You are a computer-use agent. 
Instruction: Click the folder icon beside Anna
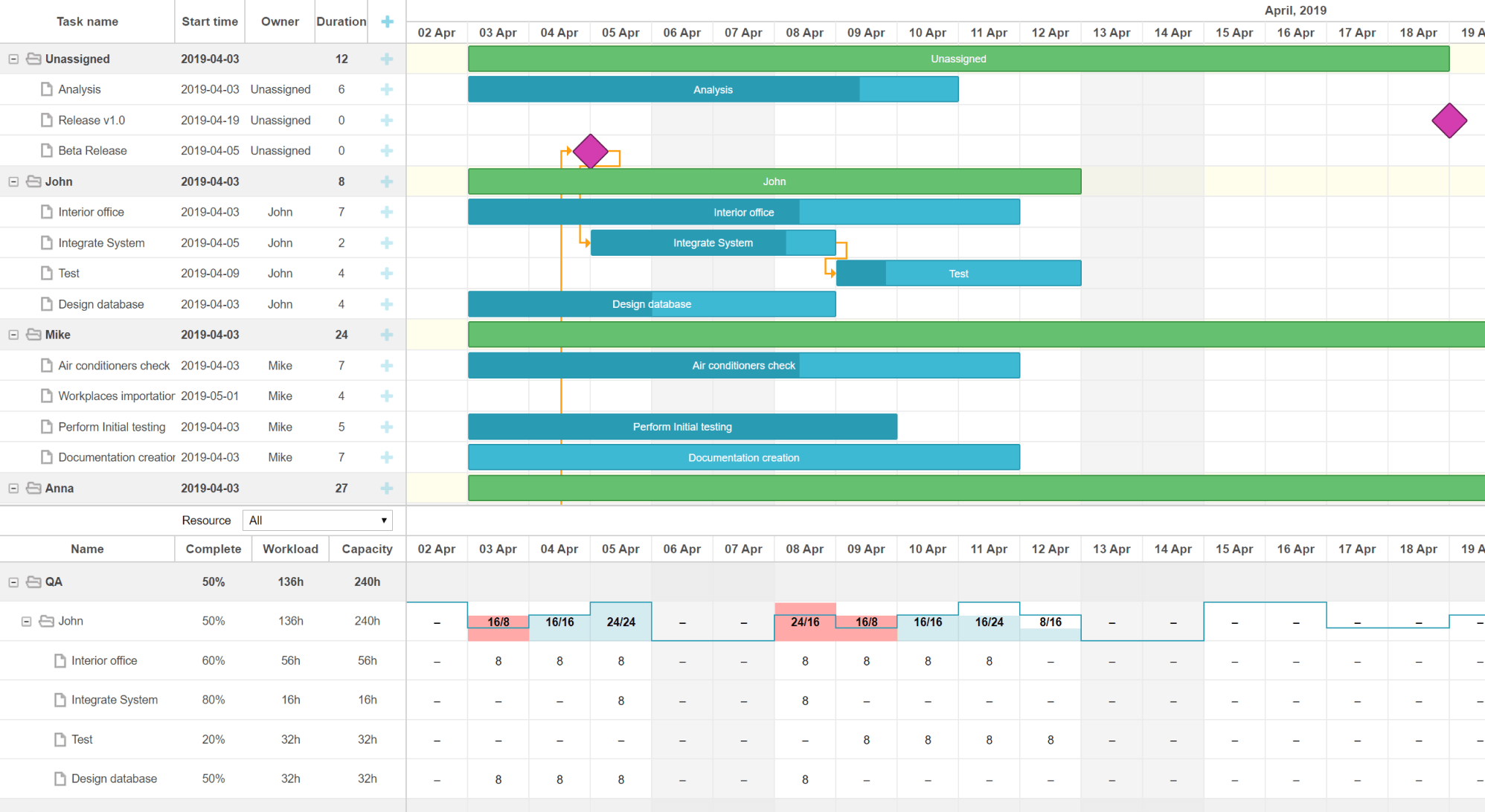tap(33, 489)
